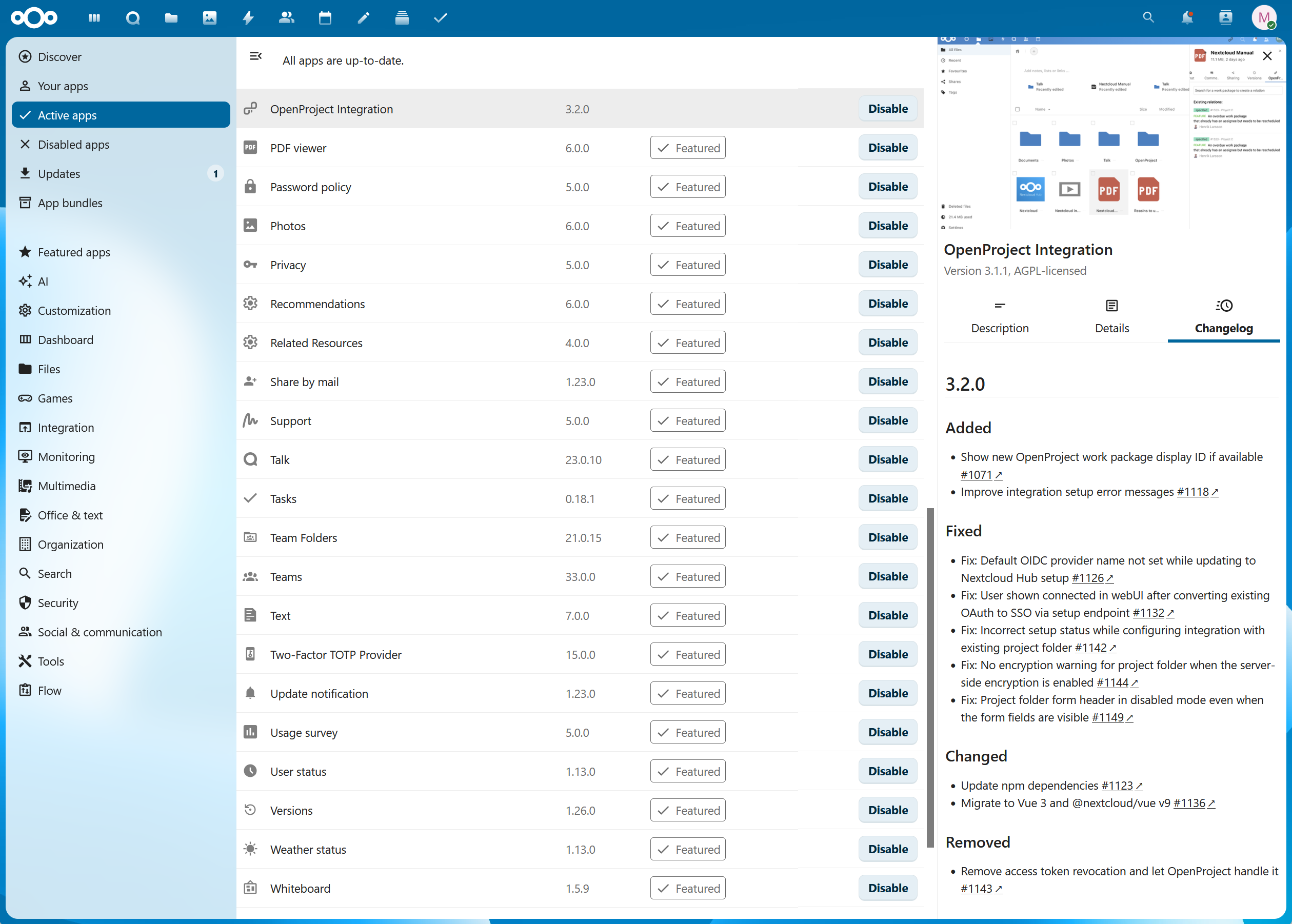The image size is (1292, 924).
Task: Close the OpenProject Integration details panel
Action: point(1267,56)
